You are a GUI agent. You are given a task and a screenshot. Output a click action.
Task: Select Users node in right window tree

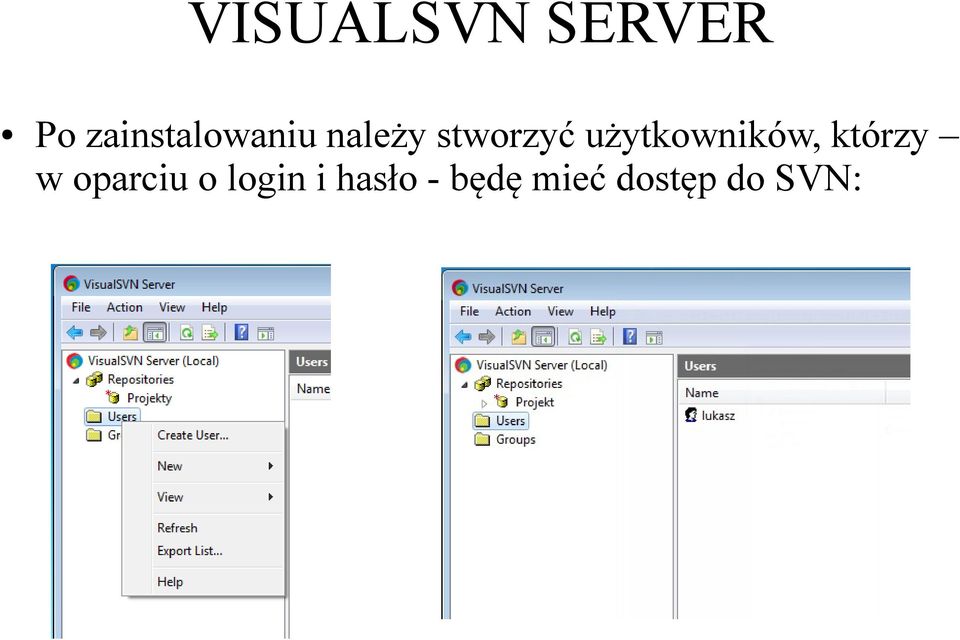pyautogui.click(x=510, y=421)
